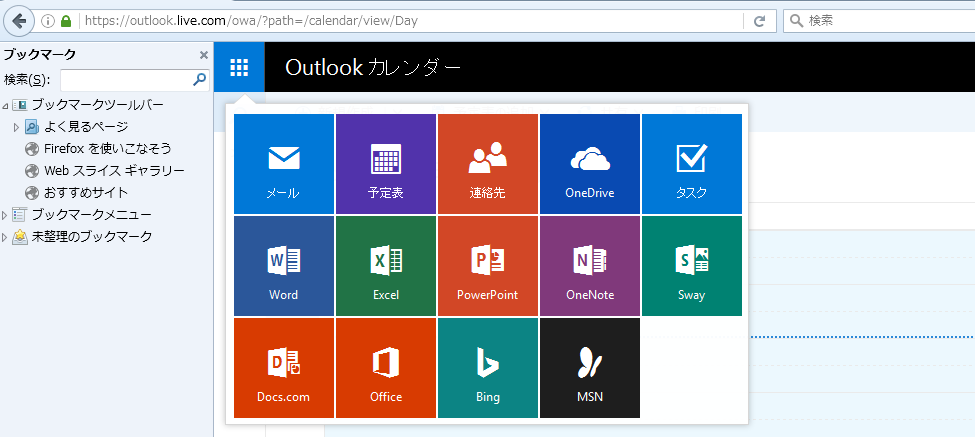Close the ブックマーク sidebar panel
The image size is (975, 437).
(203, 55)
